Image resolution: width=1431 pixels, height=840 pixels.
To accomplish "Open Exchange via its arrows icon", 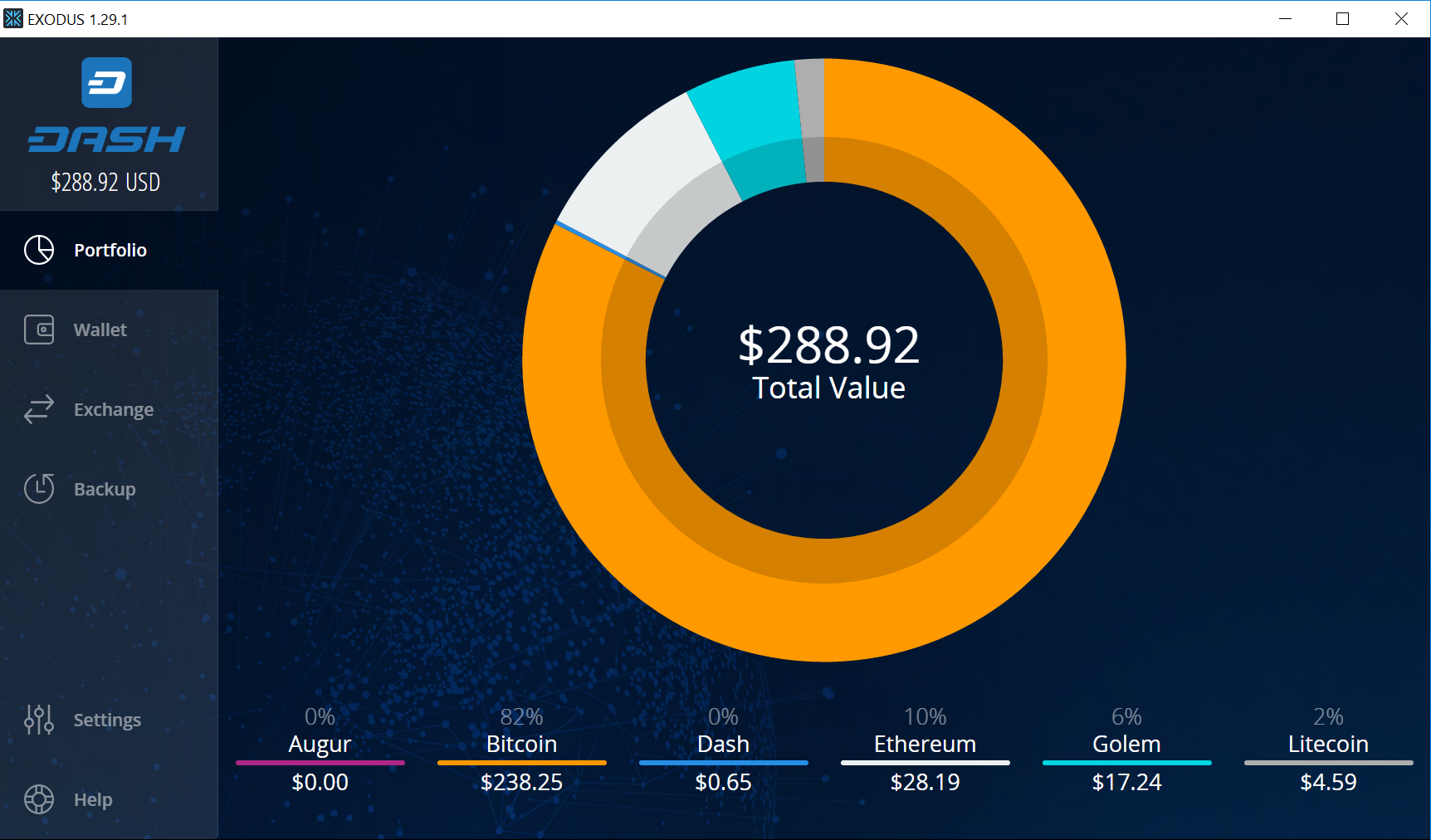I will (x=39, y=409).
